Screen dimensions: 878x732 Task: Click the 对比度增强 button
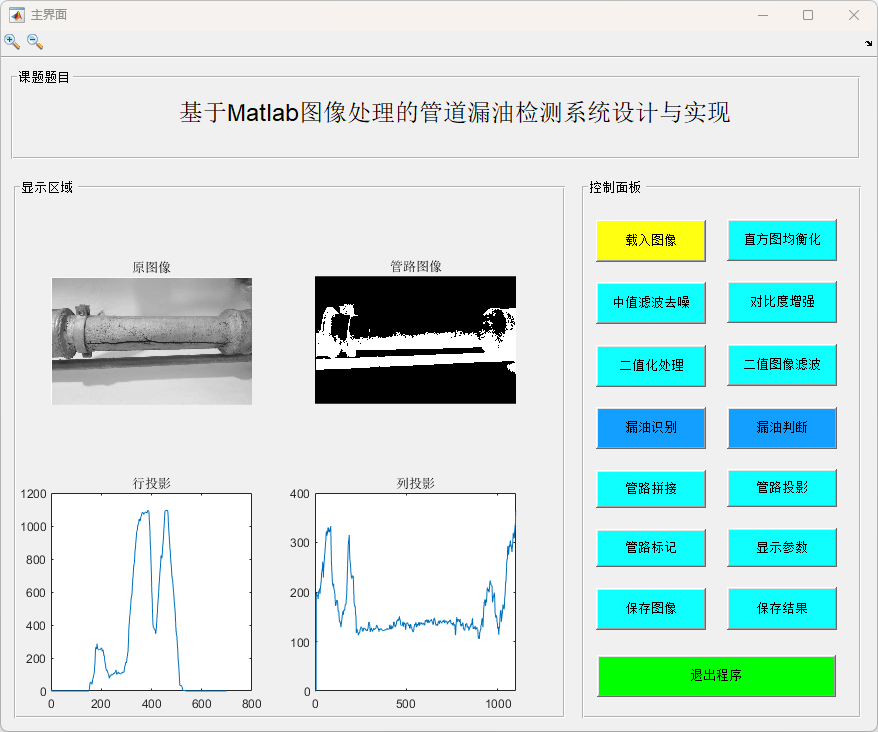[x=781, y=302]
